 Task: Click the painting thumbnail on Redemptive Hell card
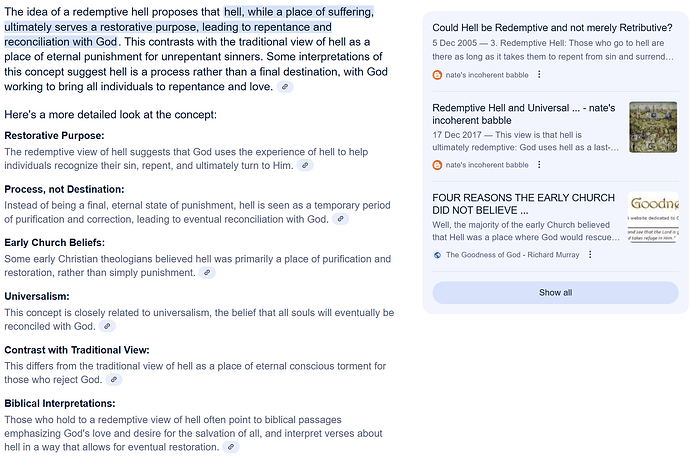click(652, 128)
